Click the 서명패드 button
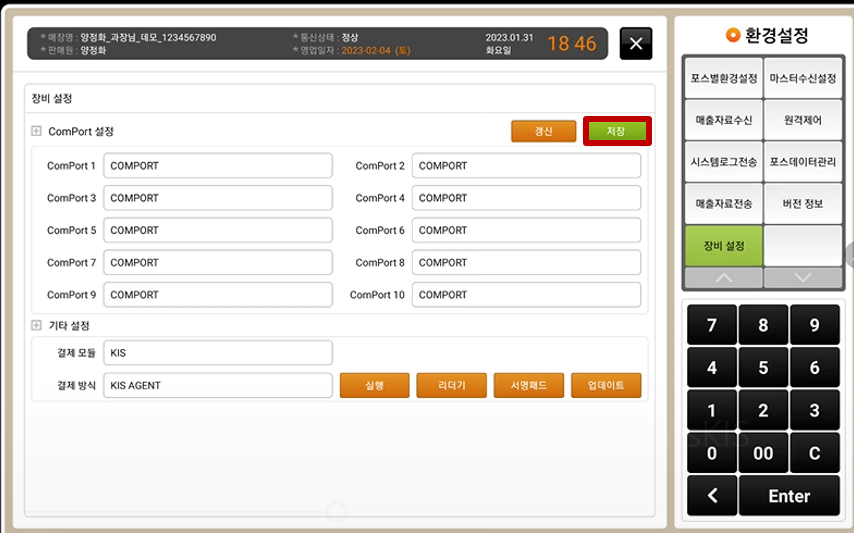Viewport: 854px width, 533px height. click(x=529, y=385)
